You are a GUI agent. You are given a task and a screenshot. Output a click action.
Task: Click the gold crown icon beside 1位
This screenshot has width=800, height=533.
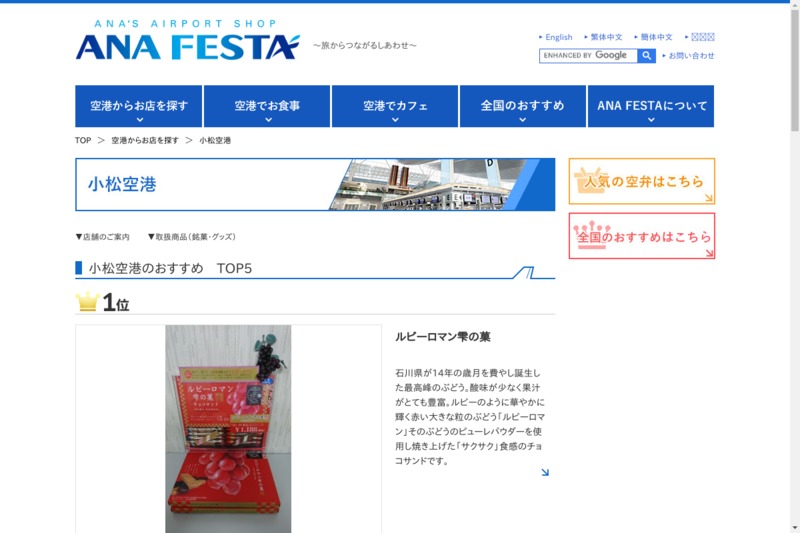pos(87,301)
